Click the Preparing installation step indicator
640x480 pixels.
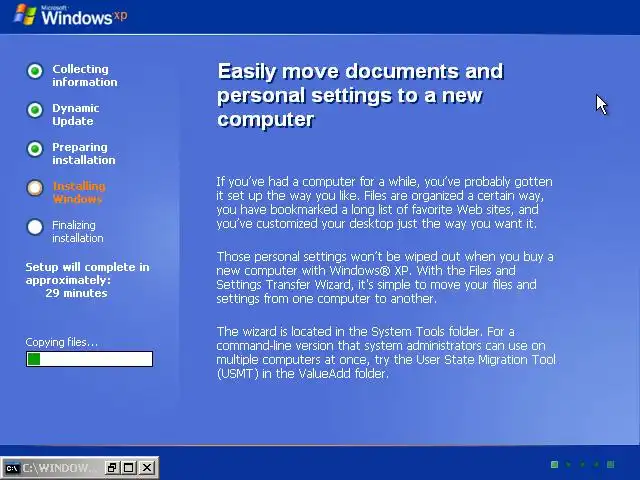point(35,149)
